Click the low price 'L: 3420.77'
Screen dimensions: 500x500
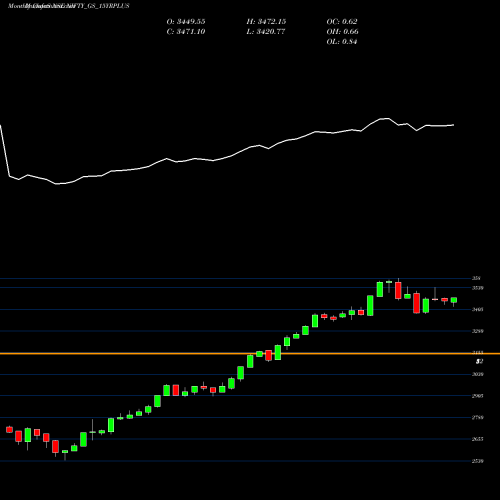(266, 32)
